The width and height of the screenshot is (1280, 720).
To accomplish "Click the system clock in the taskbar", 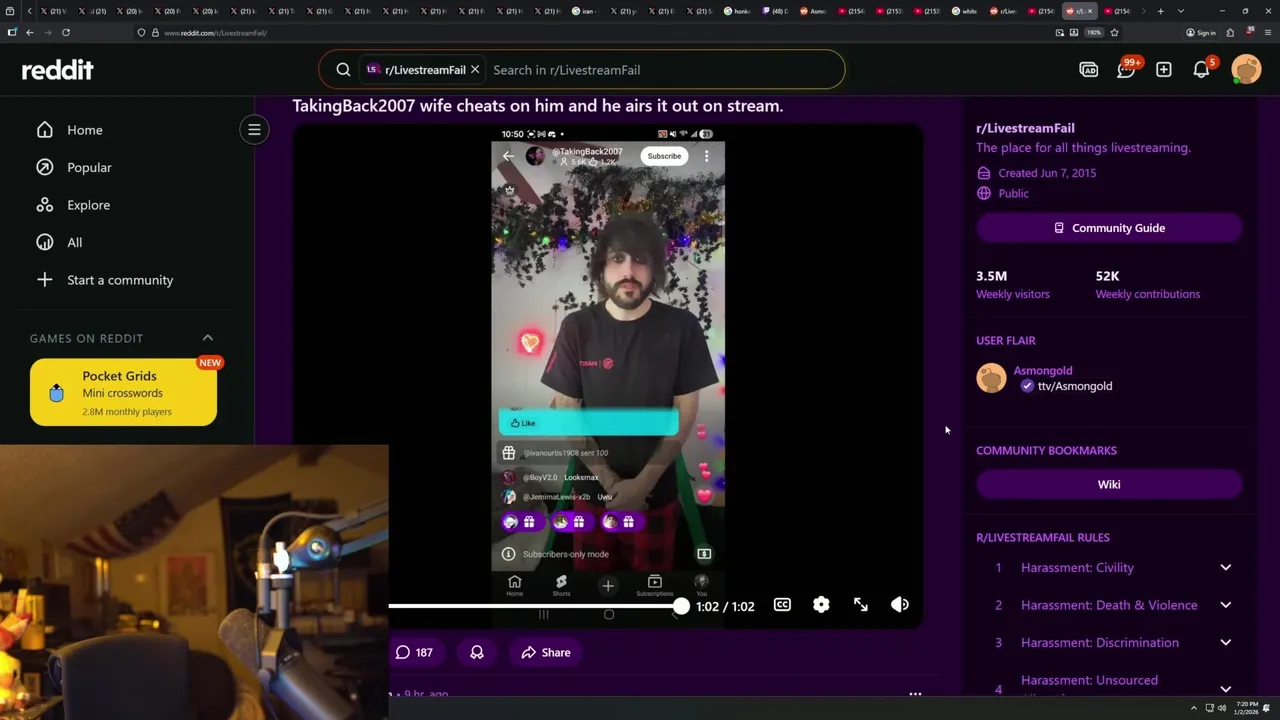I will tap(1246, 708).
